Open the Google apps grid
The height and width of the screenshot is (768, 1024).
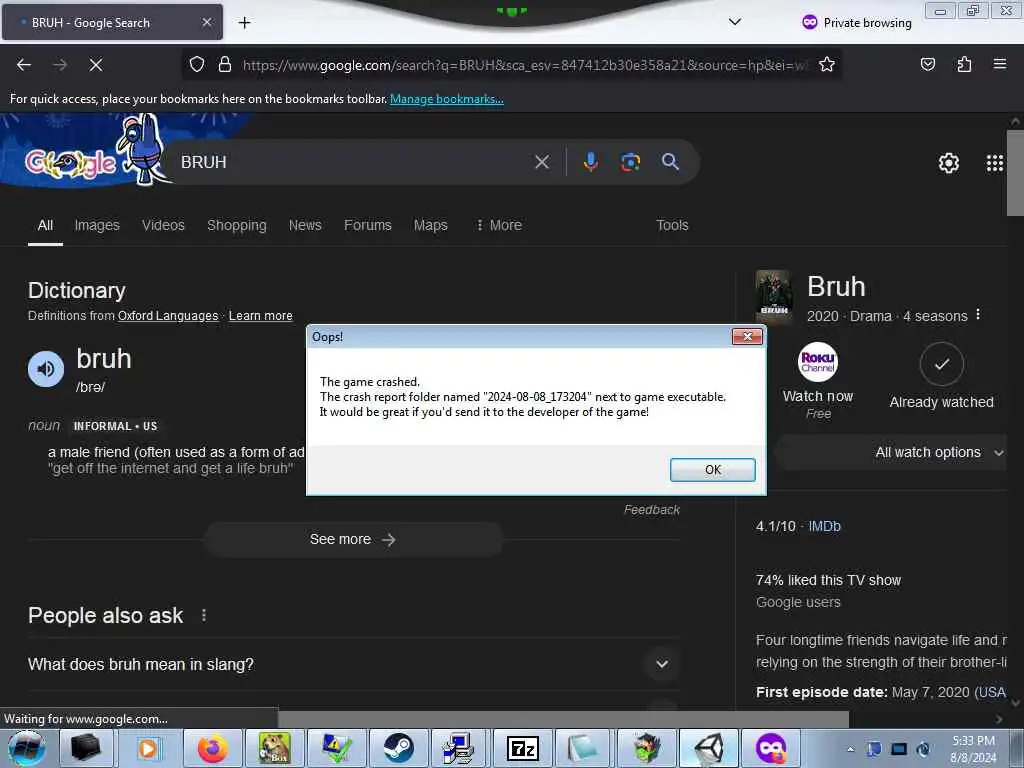(x=995, y=163)
